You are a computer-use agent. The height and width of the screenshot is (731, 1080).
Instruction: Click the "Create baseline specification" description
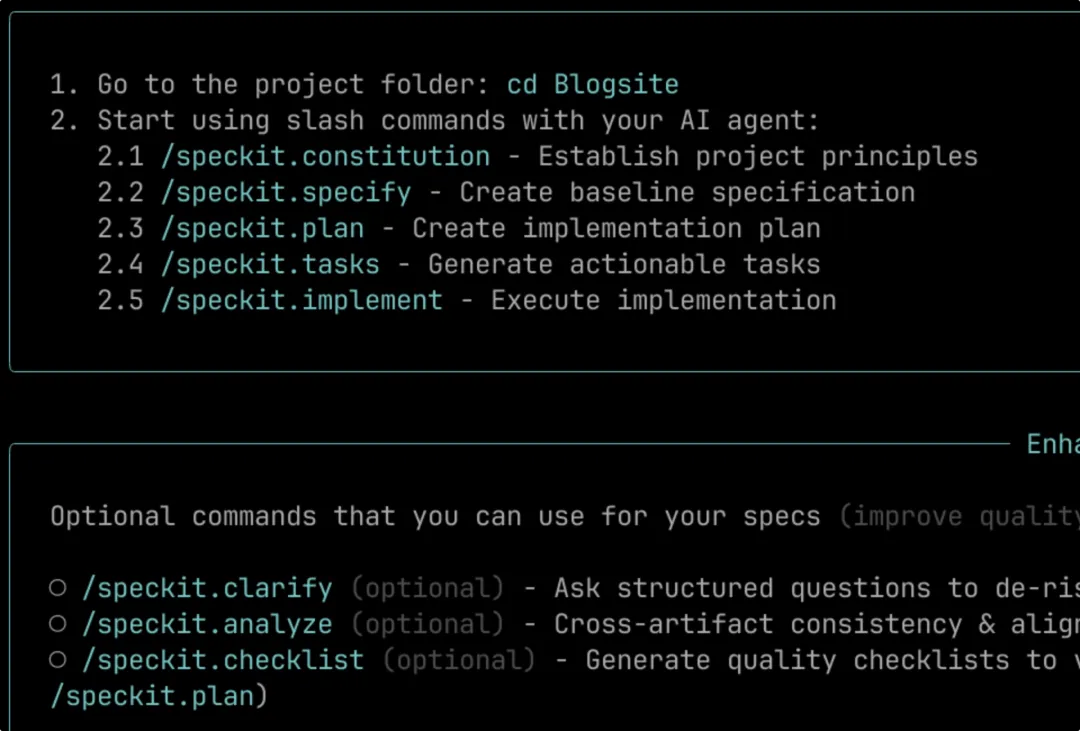tap(687, 193)
